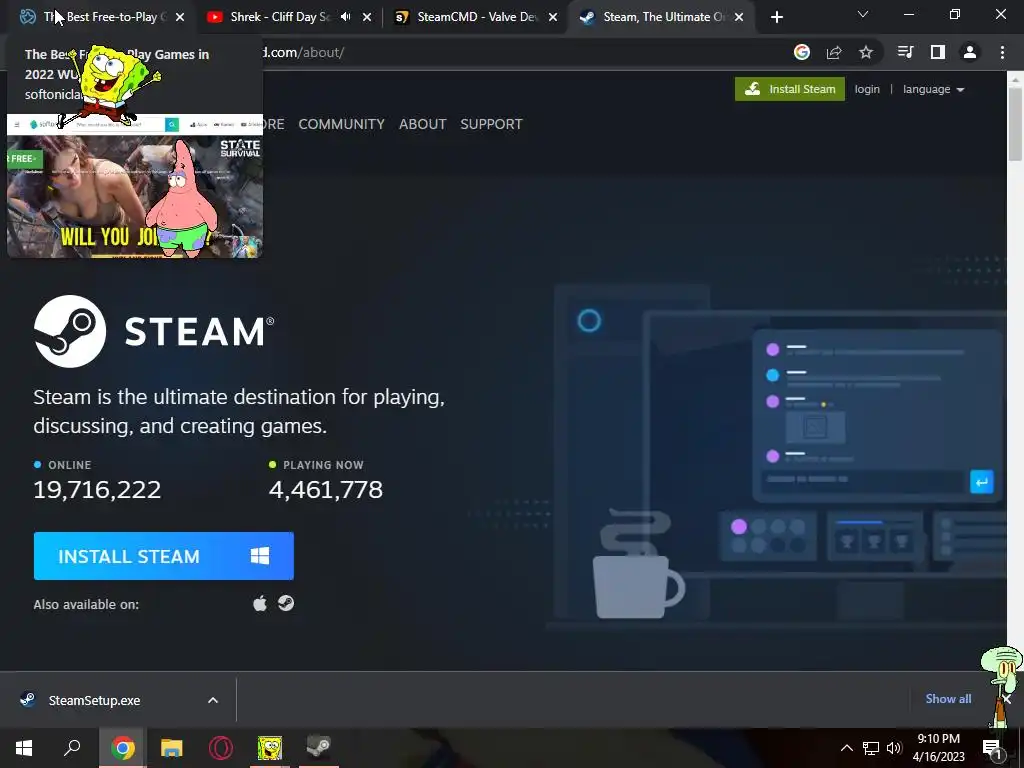The image size is (1024, 768).
Task: Click the green Install Steam header button
Action: tap(790, 89)
